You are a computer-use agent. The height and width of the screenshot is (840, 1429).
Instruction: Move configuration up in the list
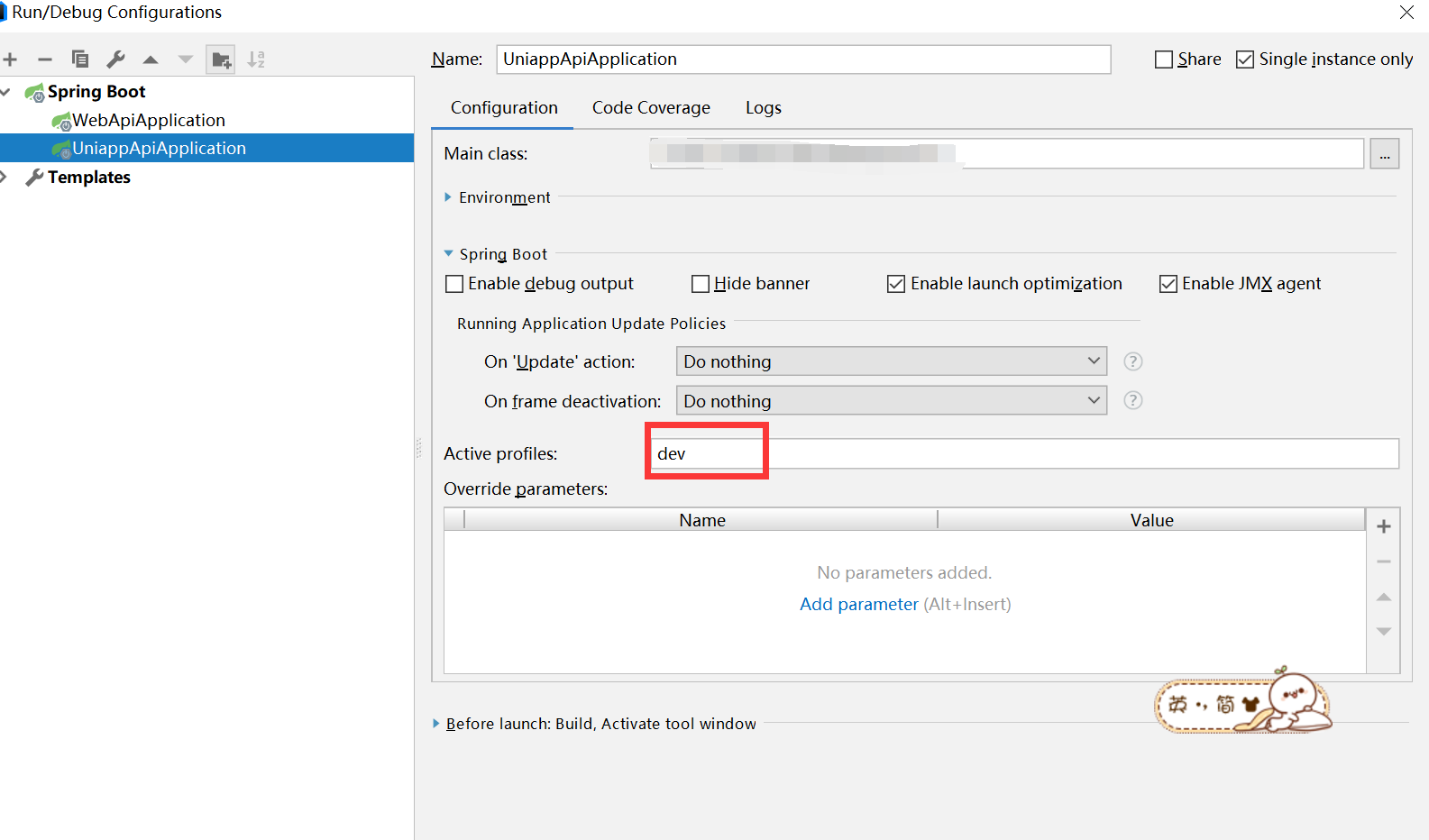coord(151,59)
